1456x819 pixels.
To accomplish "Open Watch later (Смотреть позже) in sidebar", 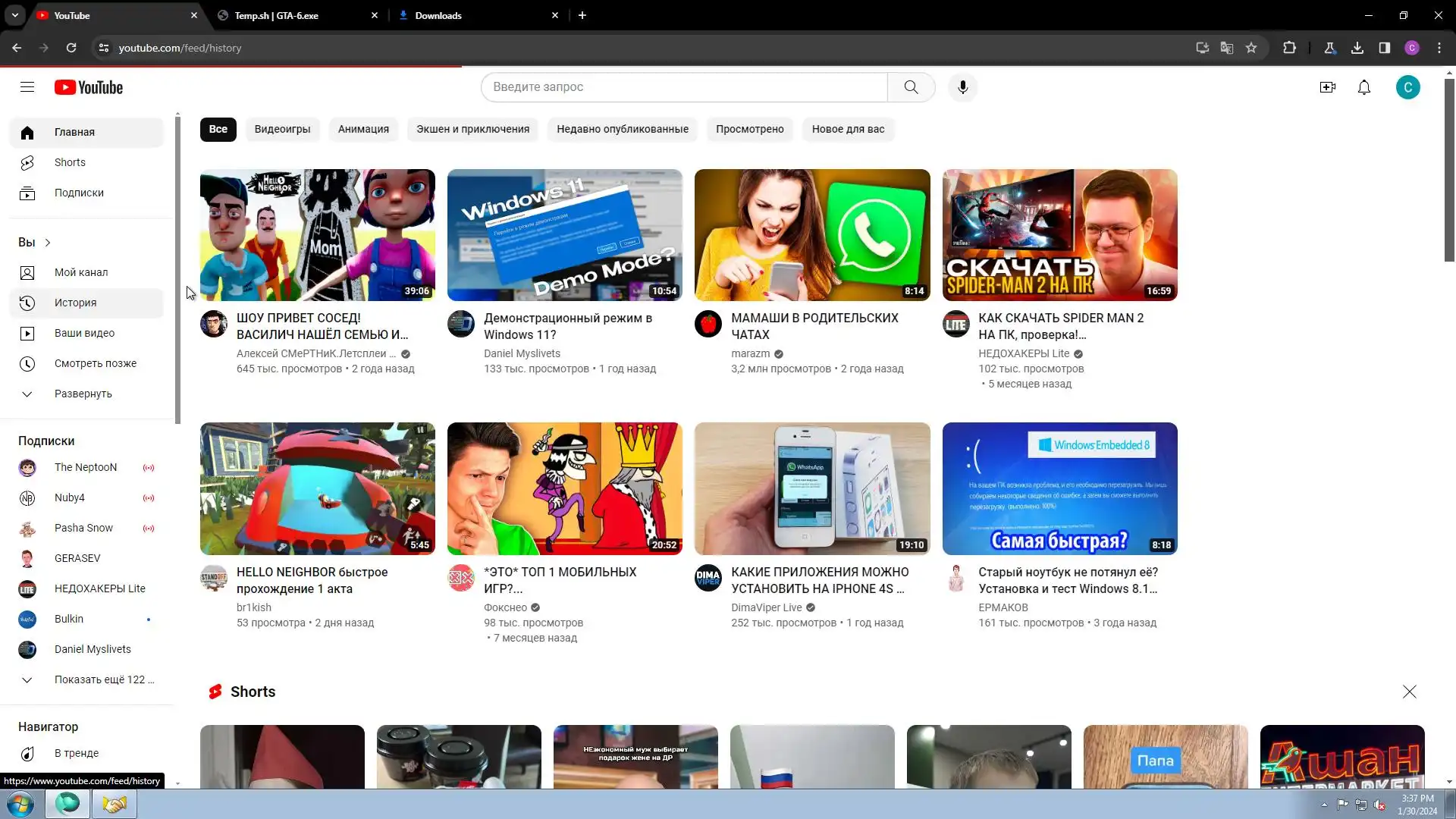I will tap(96, 363).
